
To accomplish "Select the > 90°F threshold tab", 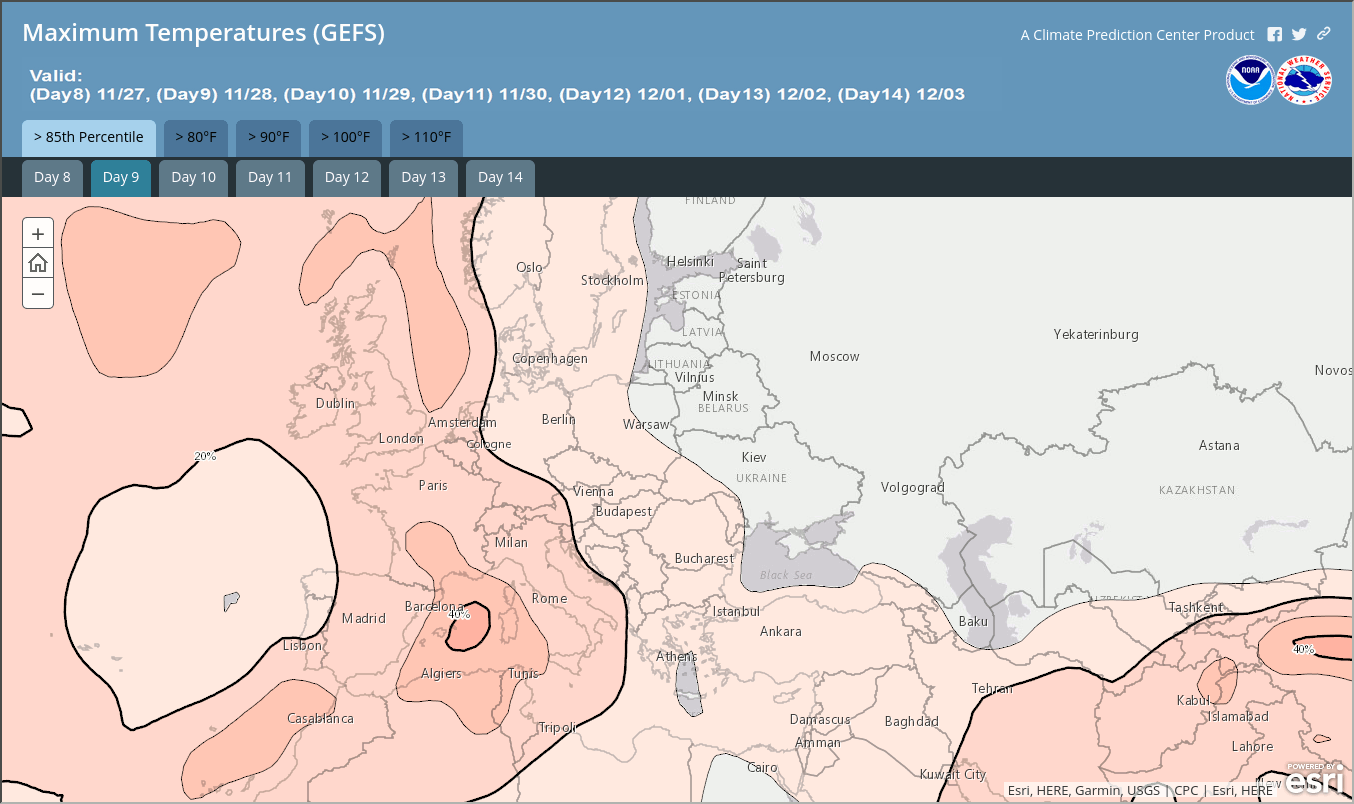I will (268, 137).
